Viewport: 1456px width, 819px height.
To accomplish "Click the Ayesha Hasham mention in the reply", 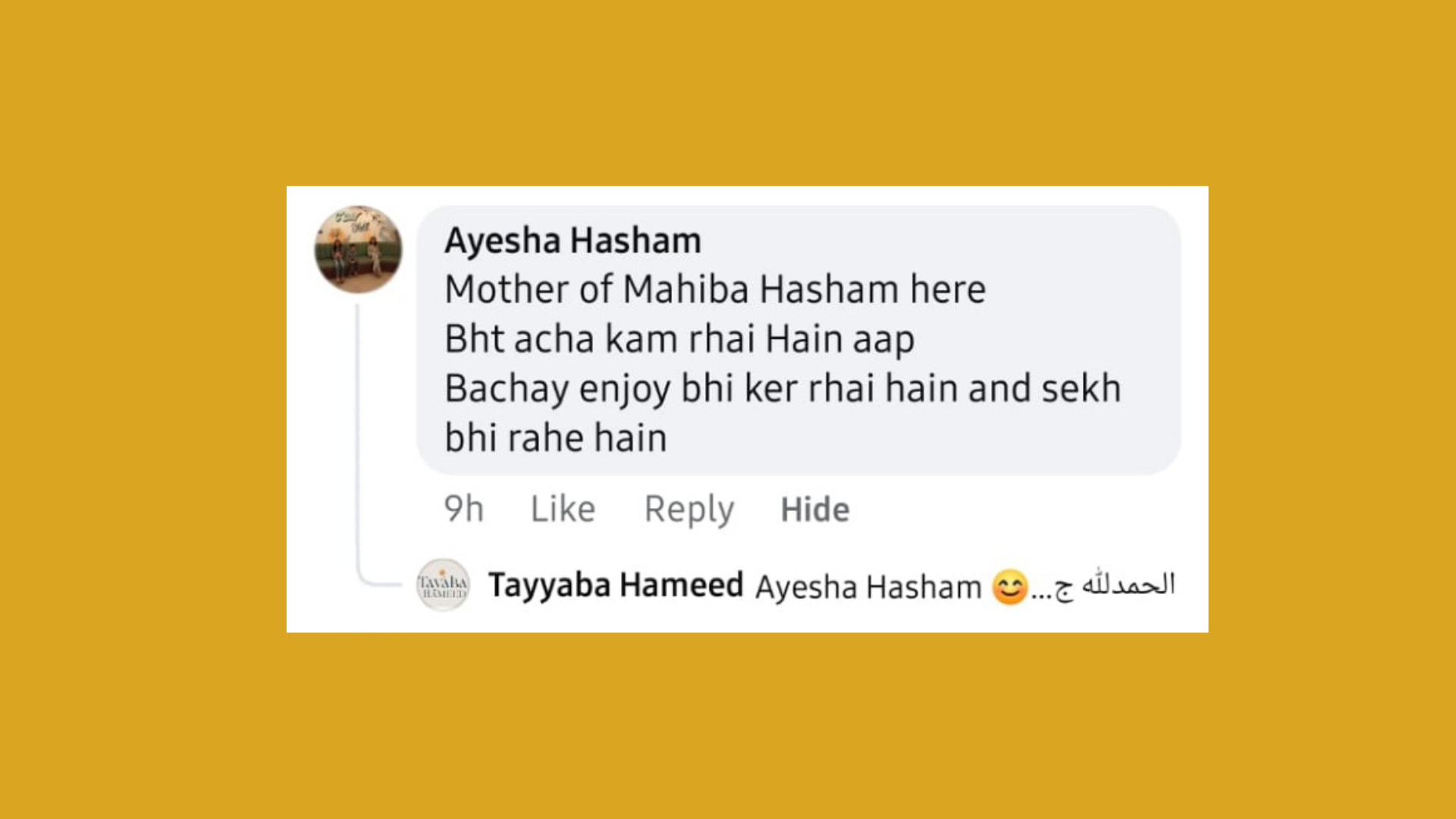I will [868, 587].
